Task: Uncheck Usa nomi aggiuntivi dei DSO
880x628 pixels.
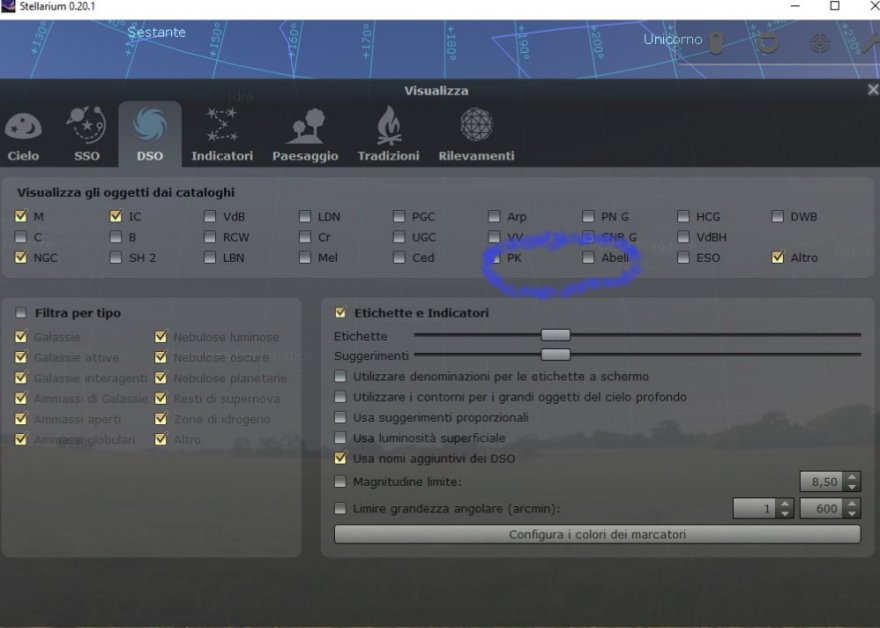Action: 340,458
